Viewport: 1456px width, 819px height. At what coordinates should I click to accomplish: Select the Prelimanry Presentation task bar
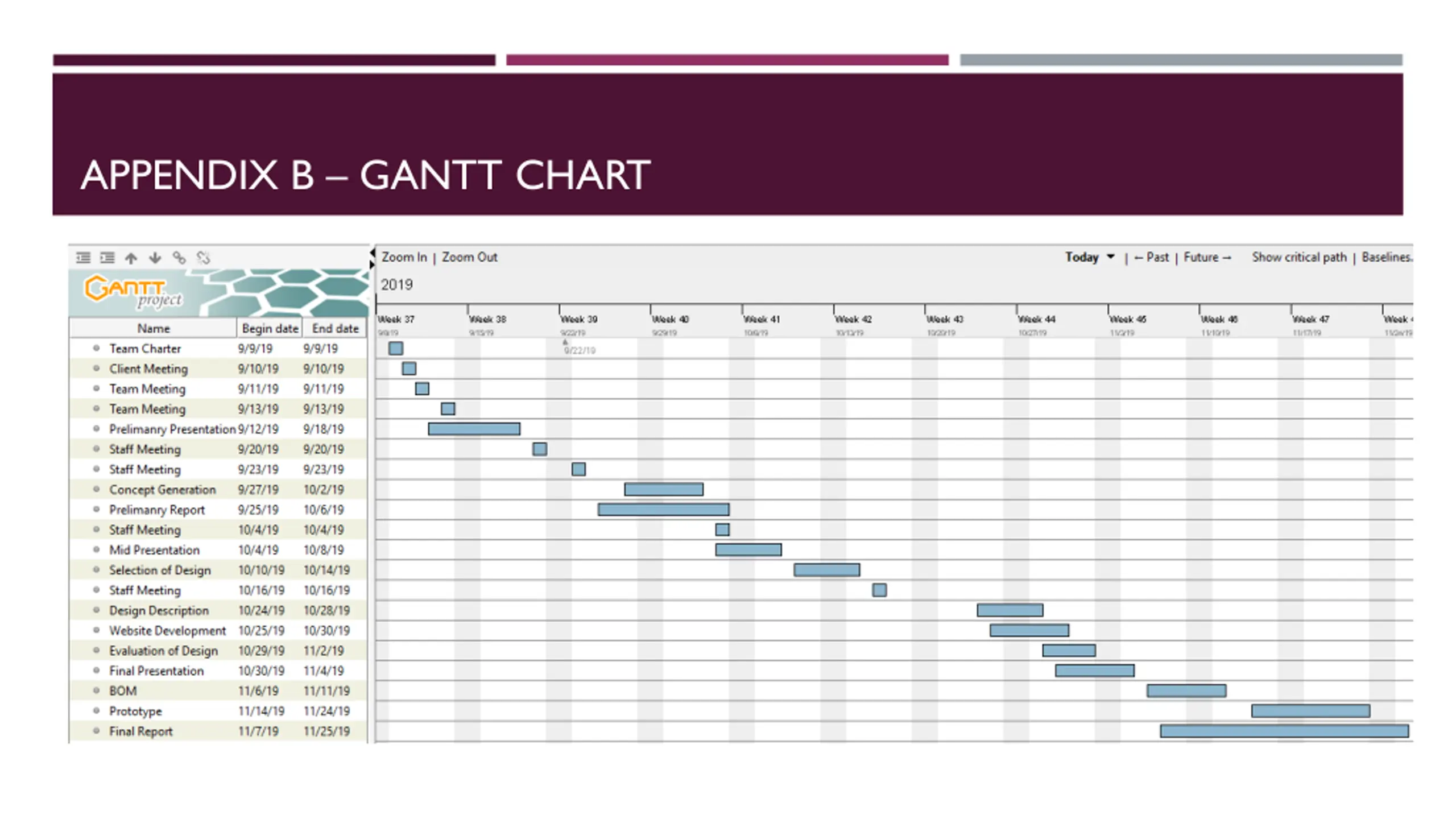point(474,429)
